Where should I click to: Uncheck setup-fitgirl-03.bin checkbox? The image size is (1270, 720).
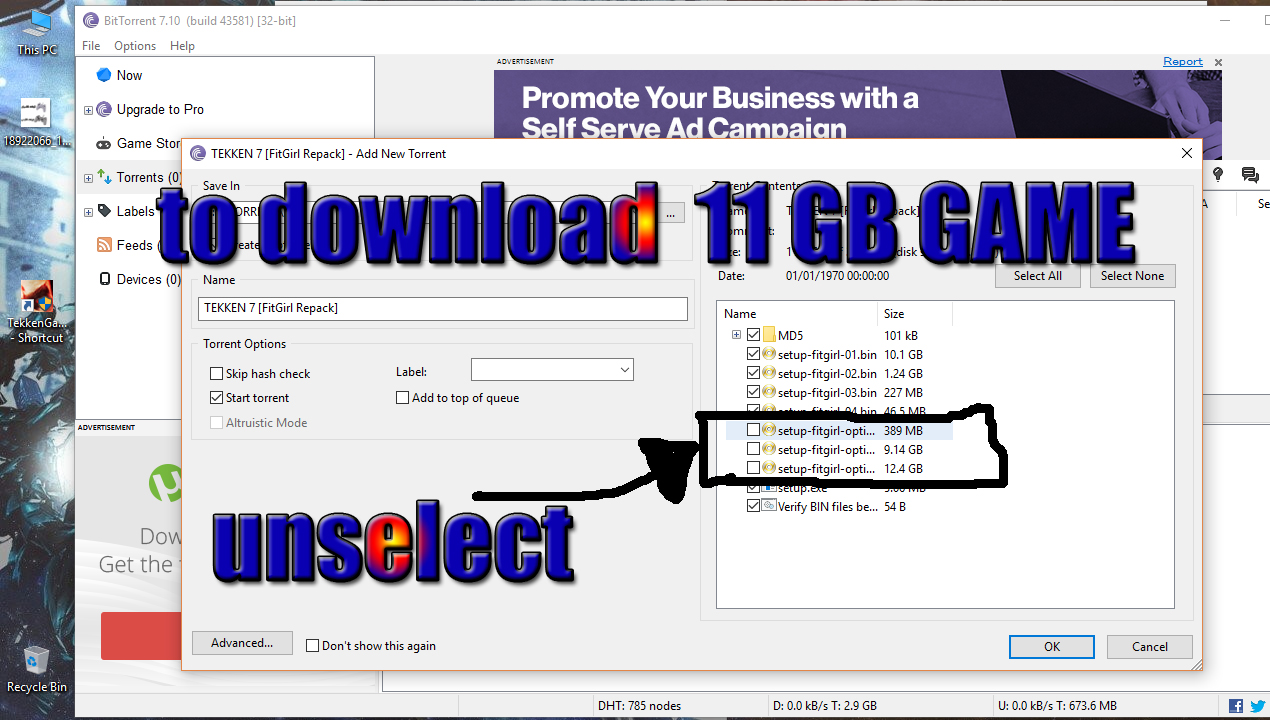pyautogui.click(x=753, y=392)
